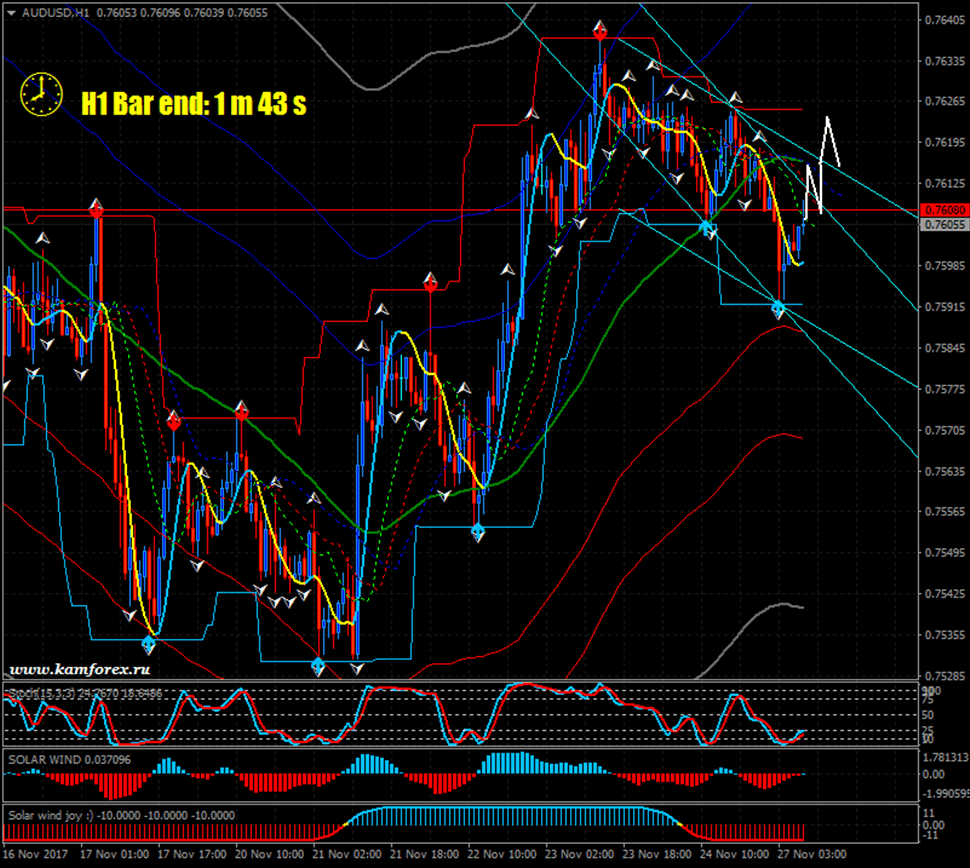Click the 17 Nov 17:00 time label
The width and height of the screenshot is (970, 868).
point(192,854)
